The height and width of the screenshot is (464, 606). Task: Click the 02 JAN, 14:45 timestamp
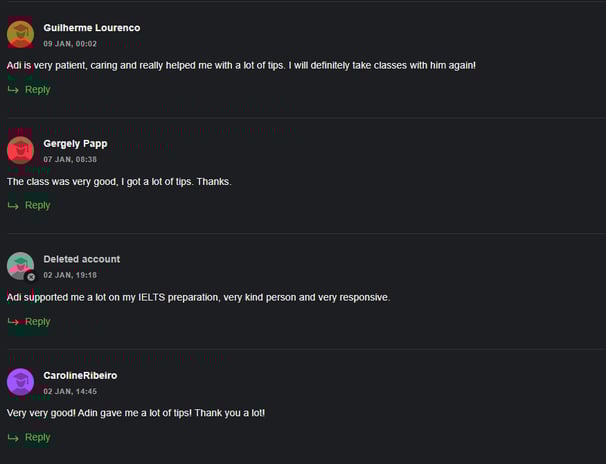point(70,391)
